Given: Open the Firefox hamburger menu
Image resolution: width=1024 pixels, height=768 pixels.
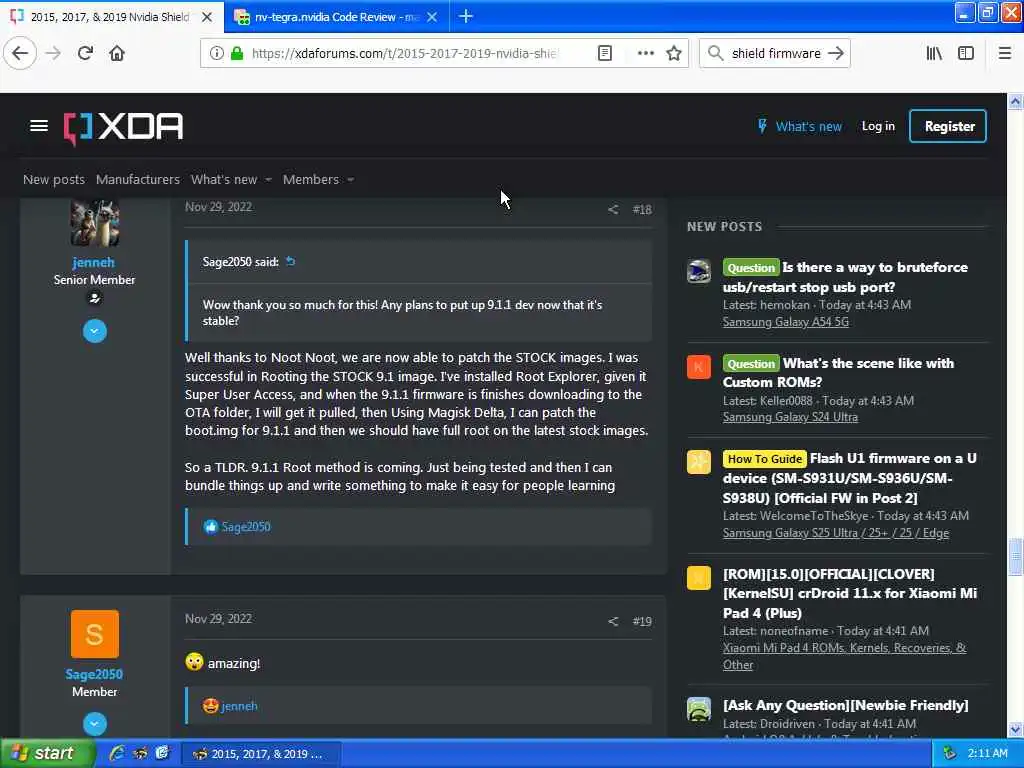Looking at the screenshot, I should tap(1005, 54).
